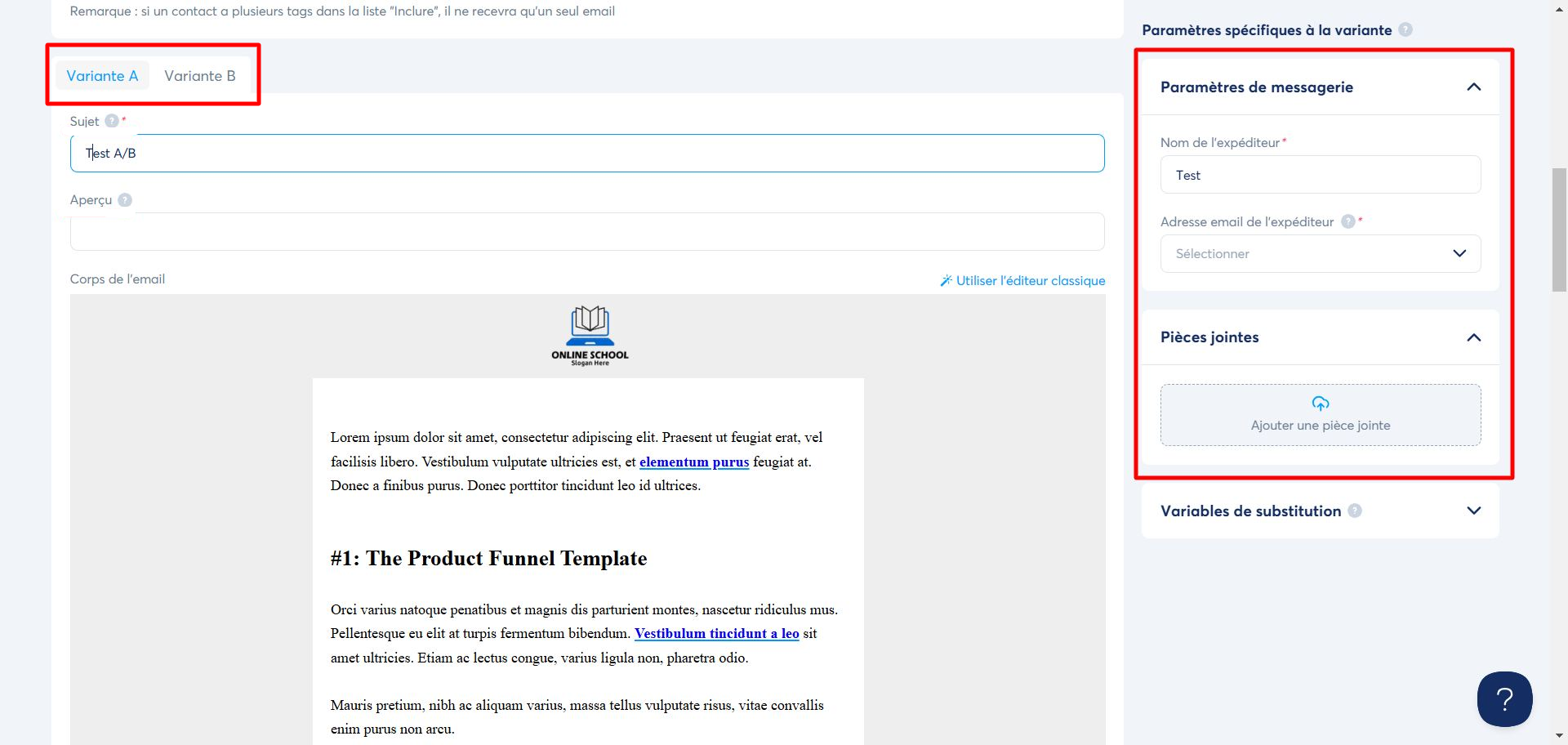Click the Variables de substitution help icon
The width and height of the screenshot is (1568, 745).
[x=1355, y=511]
